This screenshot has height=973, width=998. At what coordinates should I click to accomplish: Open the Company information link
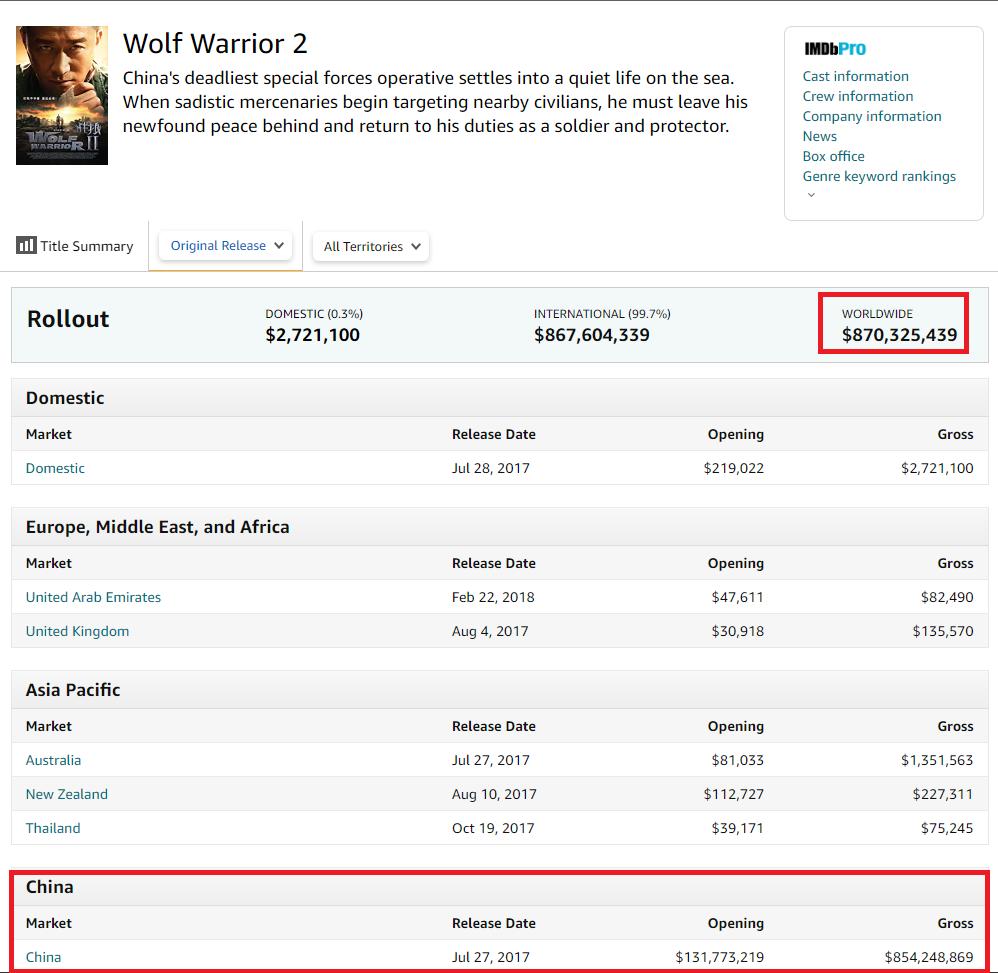tap(871, 116)
